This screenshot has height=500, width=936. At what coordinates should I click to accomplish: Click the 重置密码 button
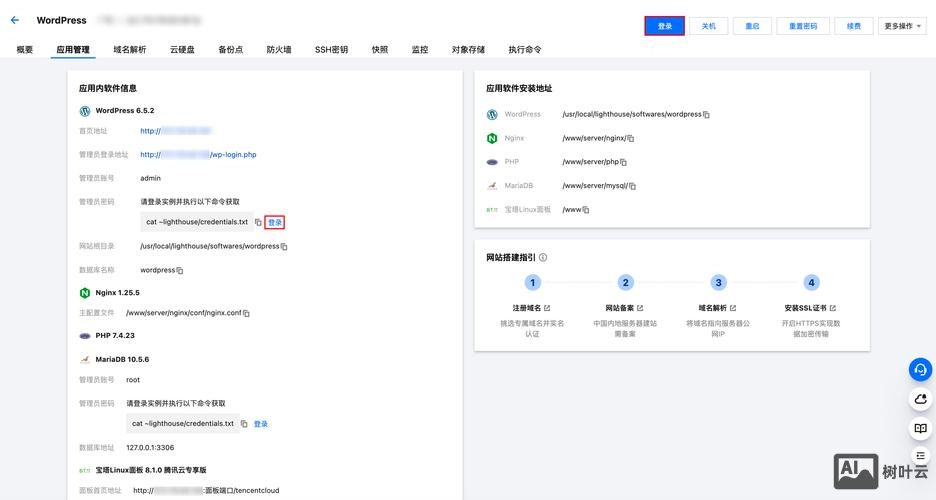803,26
